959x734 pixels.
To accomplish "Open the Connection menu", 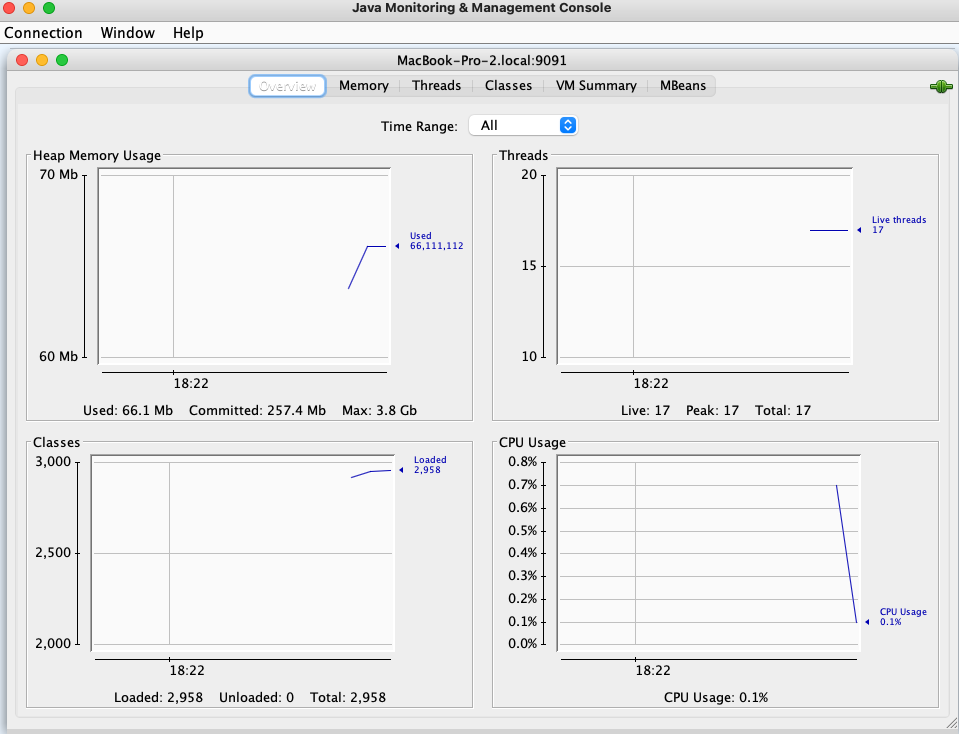I will click(44, 33).
